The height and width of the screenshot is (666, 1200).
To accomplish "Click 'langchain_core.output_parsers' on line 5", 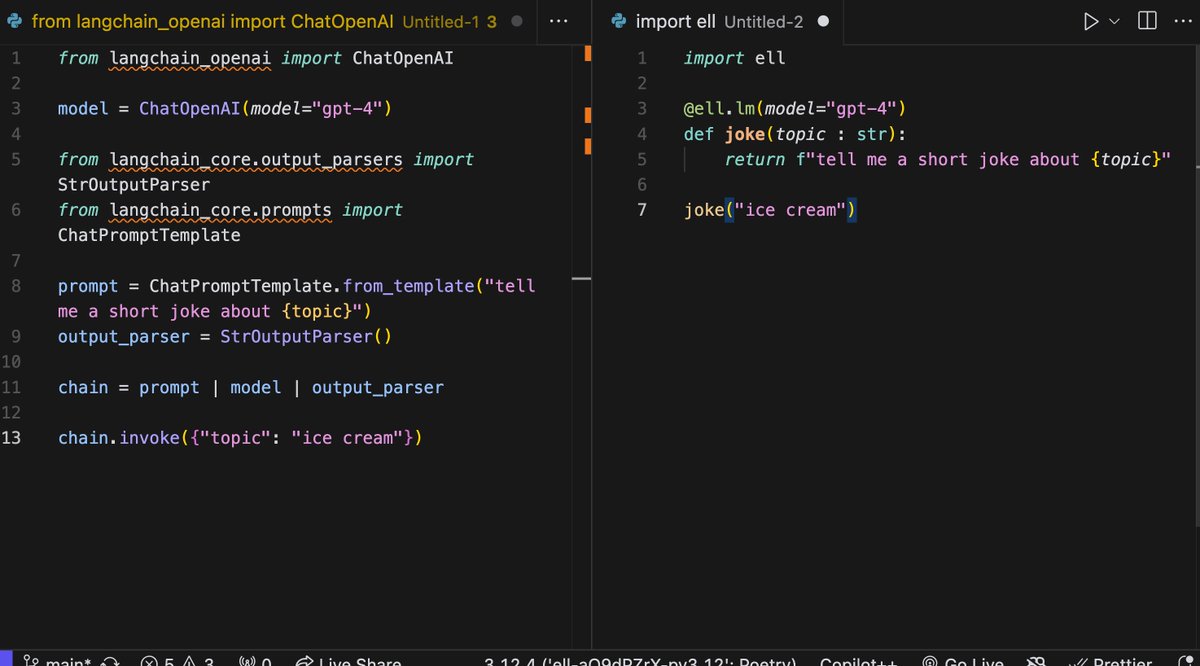I will pyautogui.click(x=256, y=159).
